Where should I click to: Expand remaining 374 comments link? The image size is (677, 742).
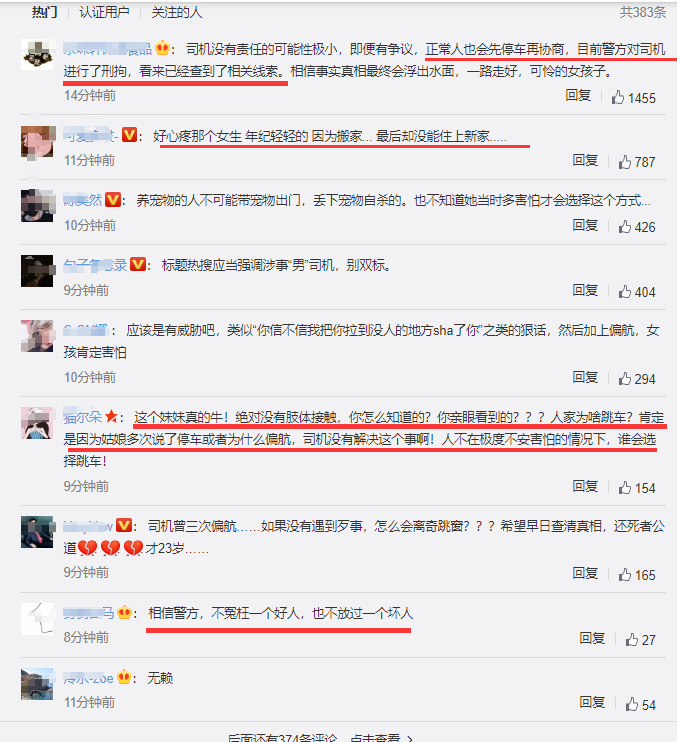(x=321, y=737)
